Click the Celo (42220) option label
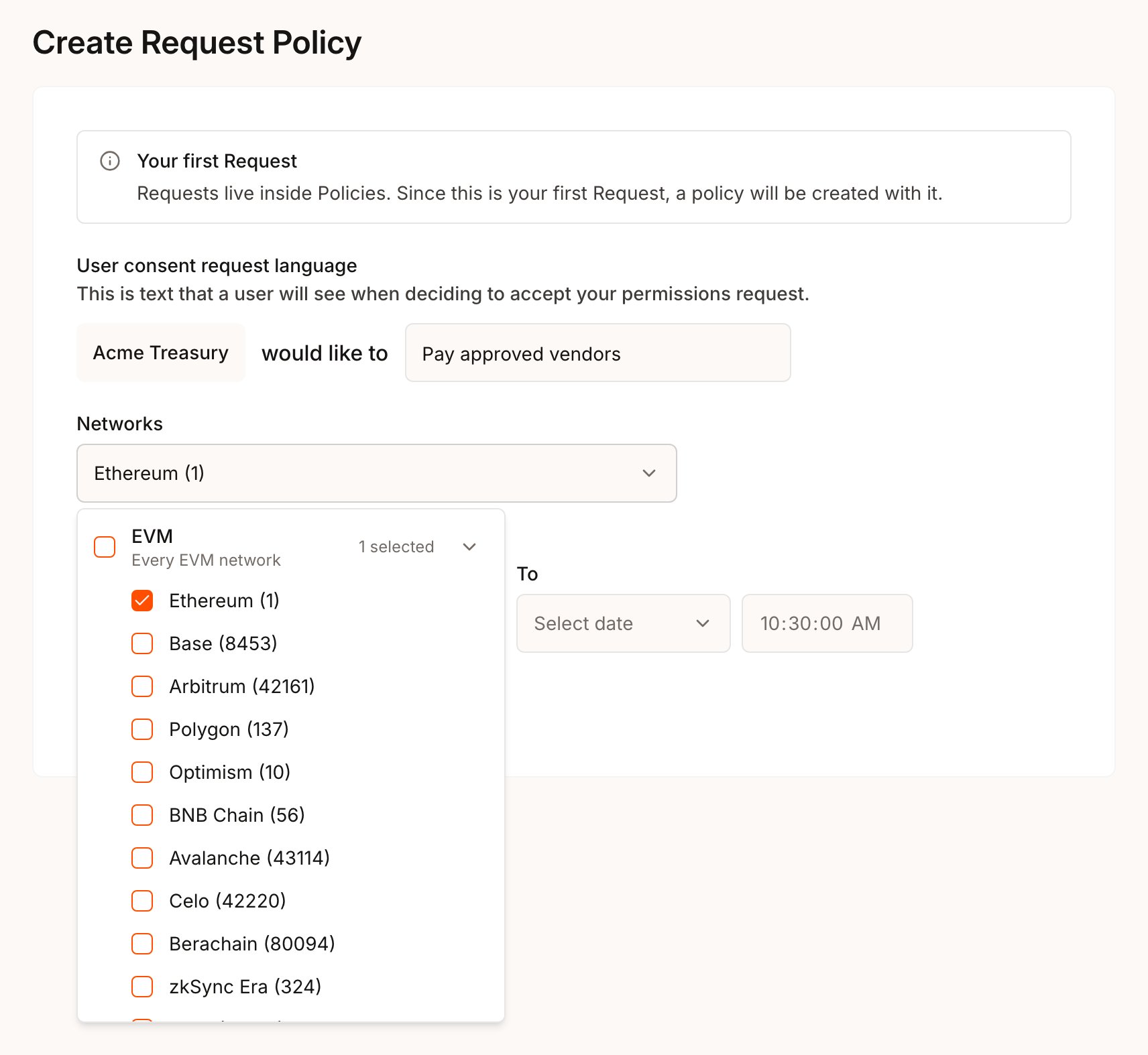This screenshot has height=1055, width=1148. click(227, 901)
